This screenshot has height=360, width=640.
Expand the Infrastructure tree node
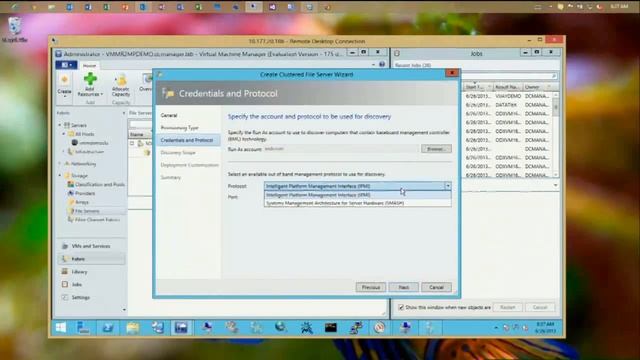click(x=64, y=152)
